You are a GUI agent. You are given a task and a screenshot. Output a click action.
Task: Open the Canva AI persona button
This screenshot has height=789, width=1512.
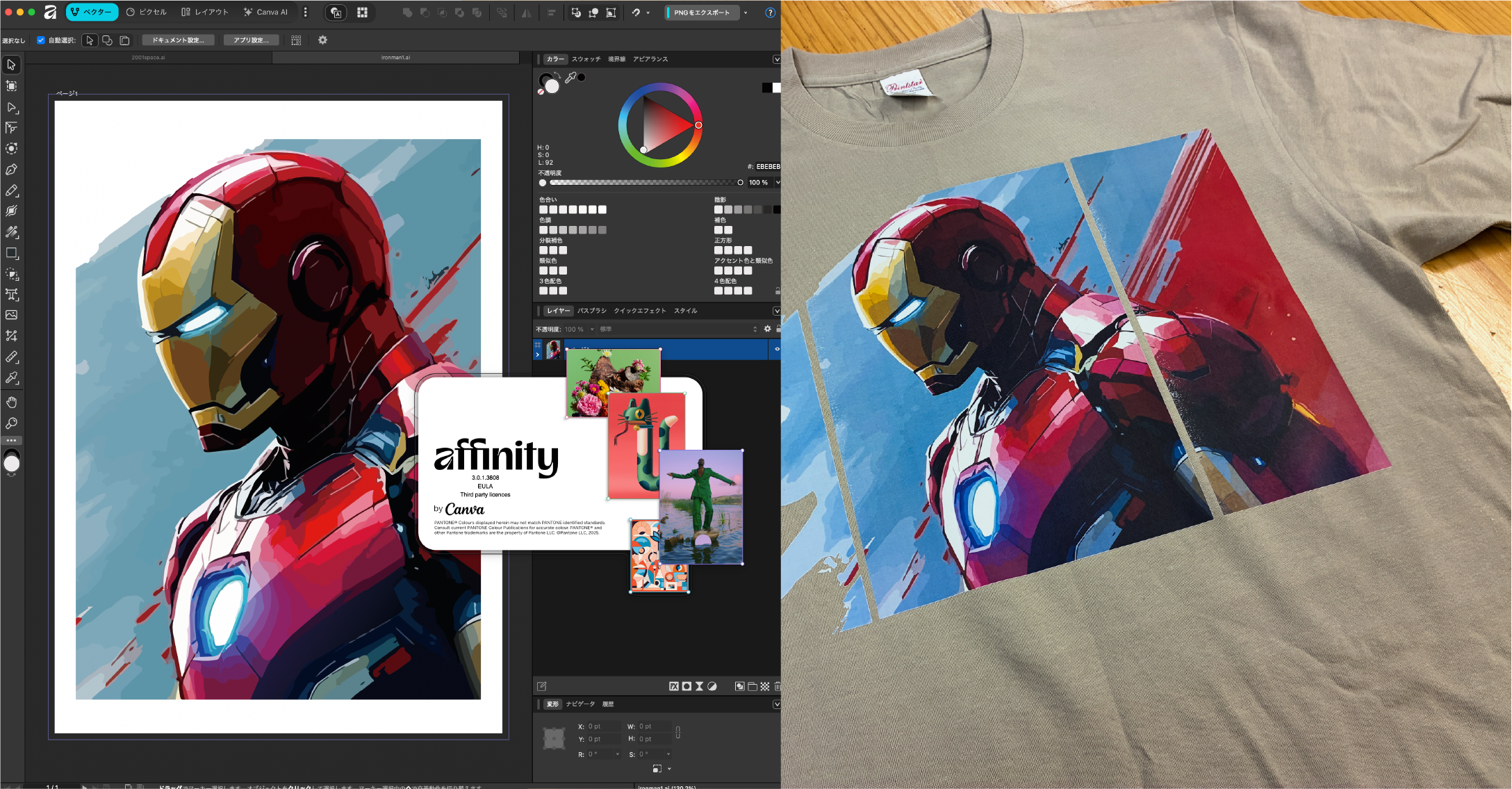266,13
